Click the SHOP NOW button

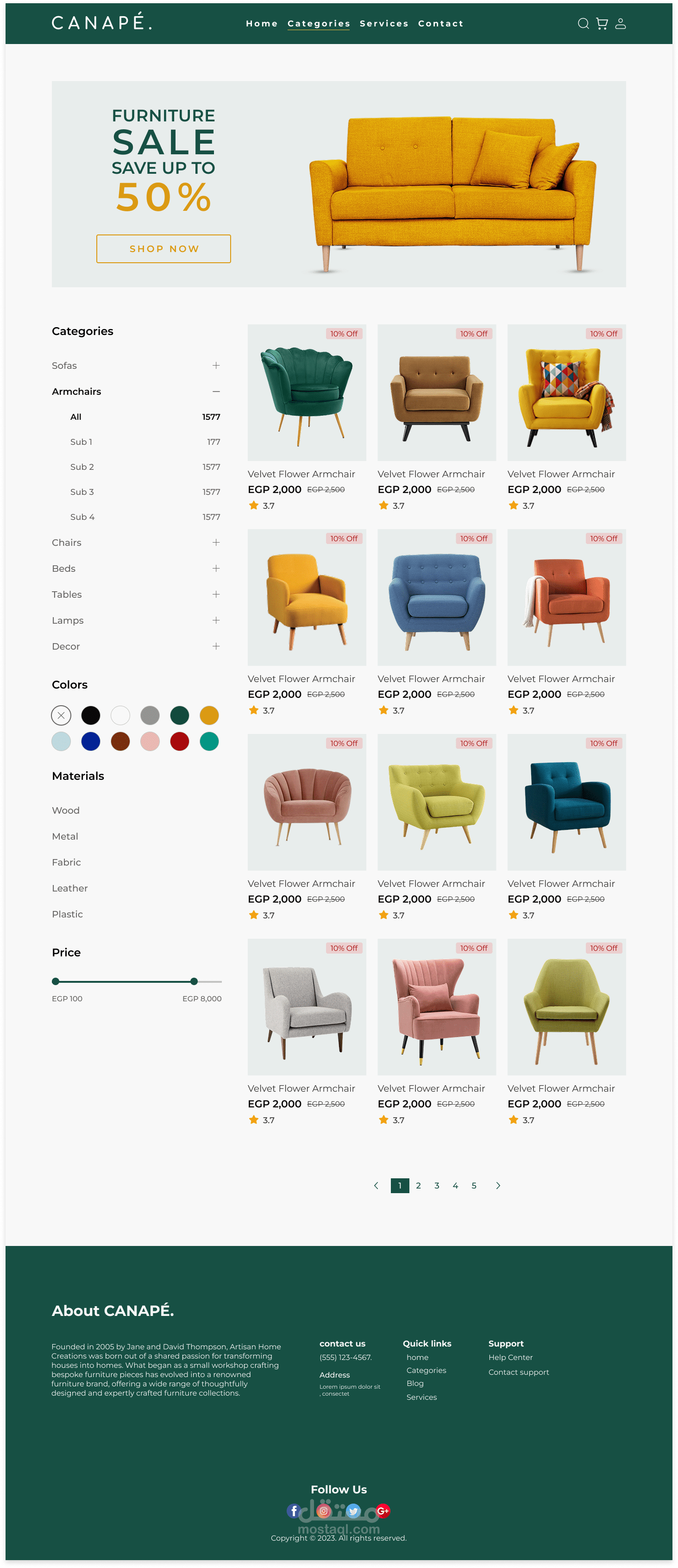(164, 249)
